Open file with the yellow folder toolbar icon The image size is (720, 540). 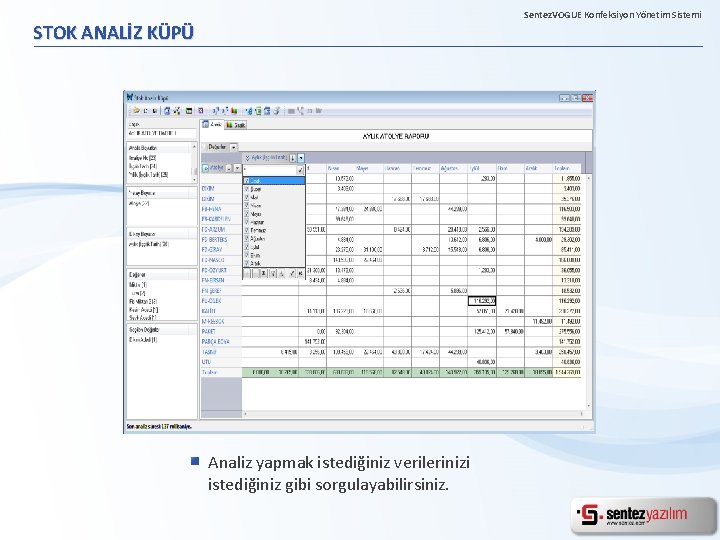coord(135,111)
